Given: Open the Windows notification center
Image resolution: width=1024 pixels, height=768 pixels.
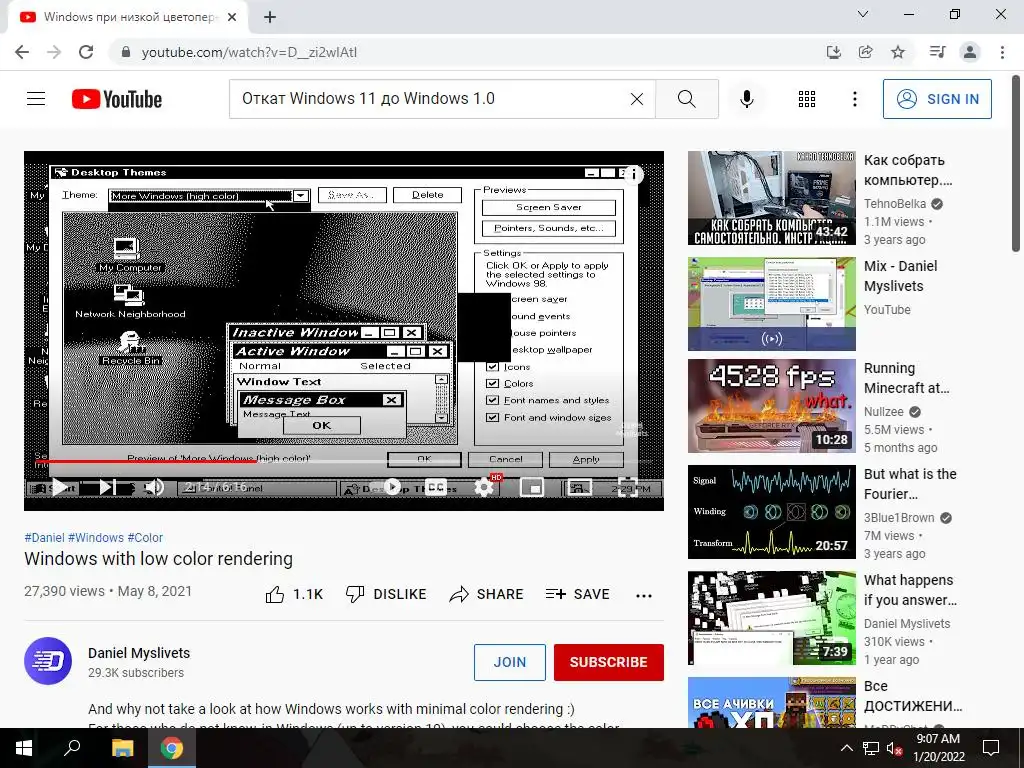Looking at the screenshot, I should point(991,748).
